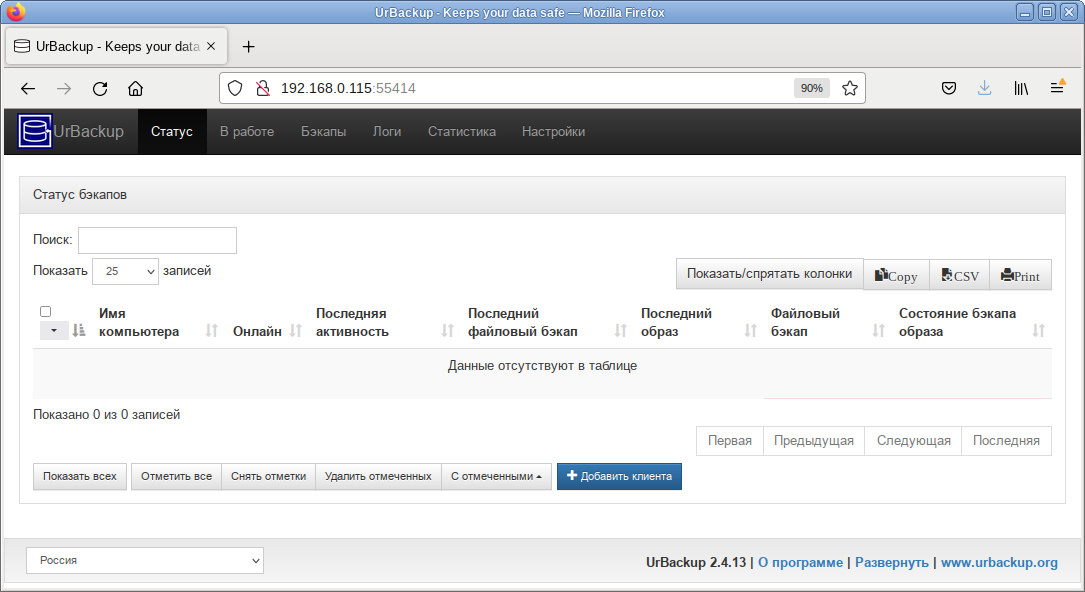Image resolution: width=1085 pixels, height=592 pixels.
Task: Open the Бэкапы tab
Action: coord(323,131)
